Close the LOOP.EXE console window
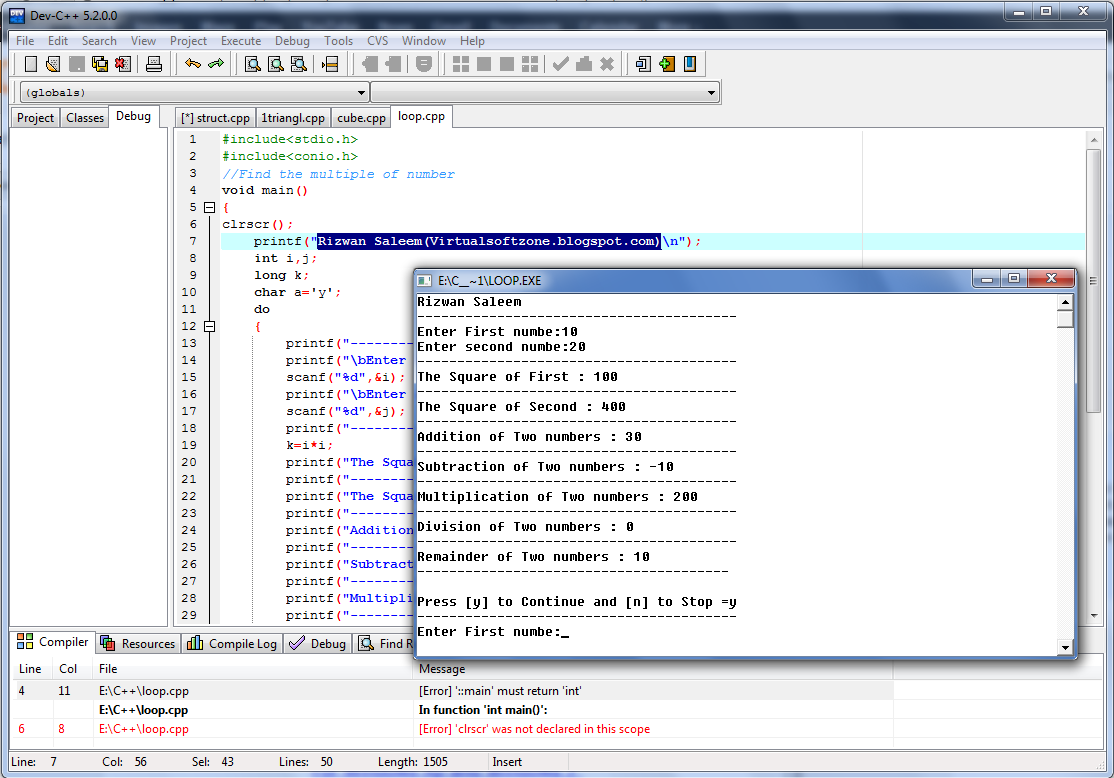 point(1051,279)
